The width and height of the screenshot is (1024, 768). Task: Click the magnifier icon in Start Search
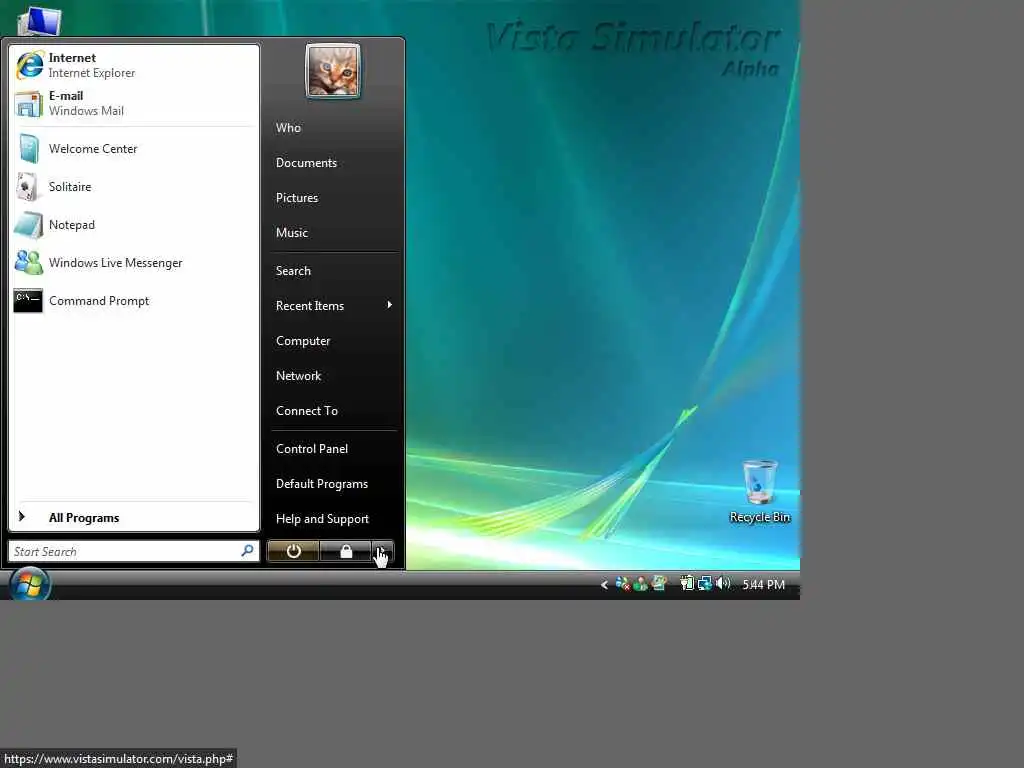[247, 551]
